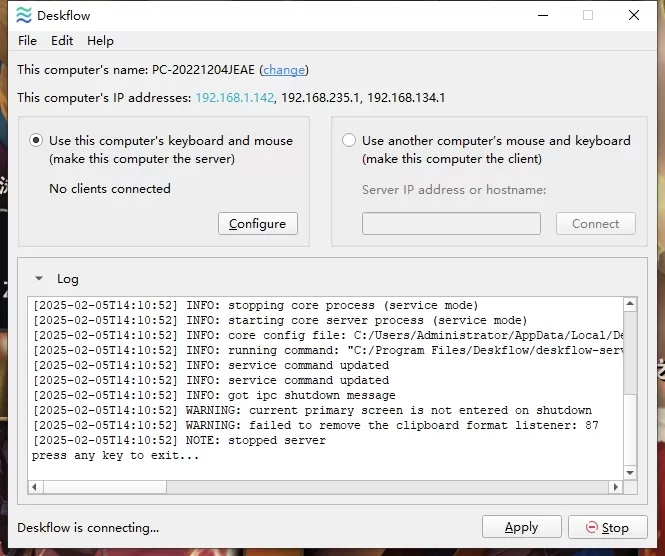
Task: Click the 'stopping core process' log line
Action: point(256,305)
